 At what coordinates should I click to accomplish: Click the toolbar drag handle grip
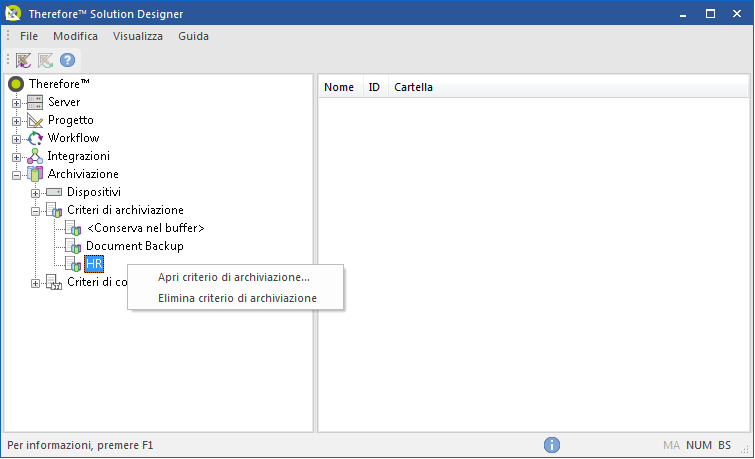click(8, 60)
